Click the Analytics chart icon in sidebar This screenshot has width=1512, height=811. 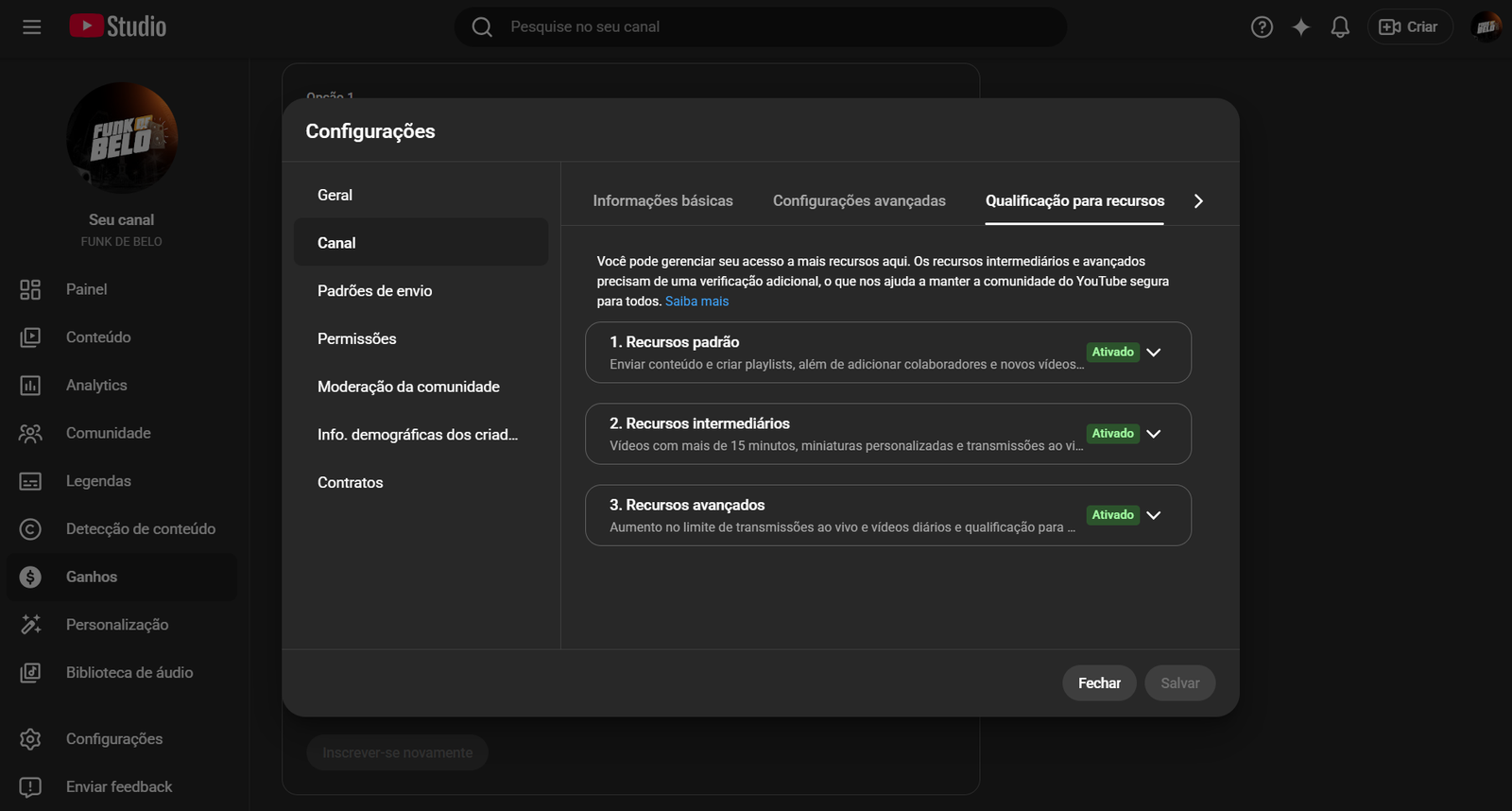click(x=30, y=386)
